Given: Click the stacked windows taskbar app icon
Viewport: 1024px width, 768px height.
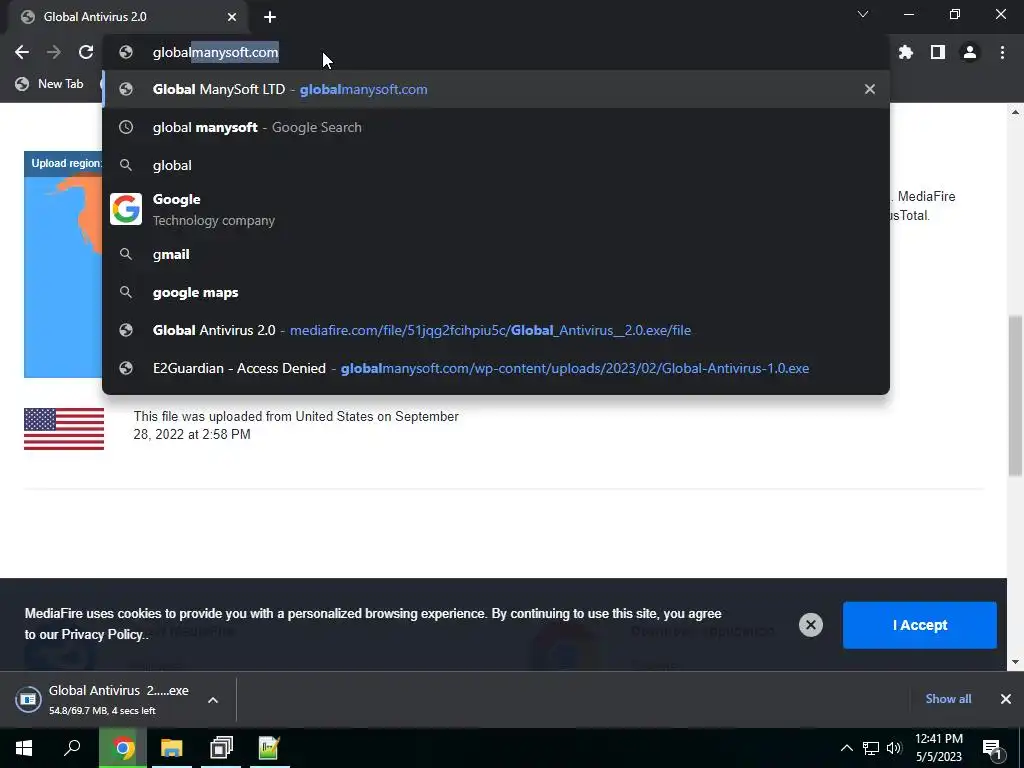Looking at the screenshot, I should coord(221,748).
